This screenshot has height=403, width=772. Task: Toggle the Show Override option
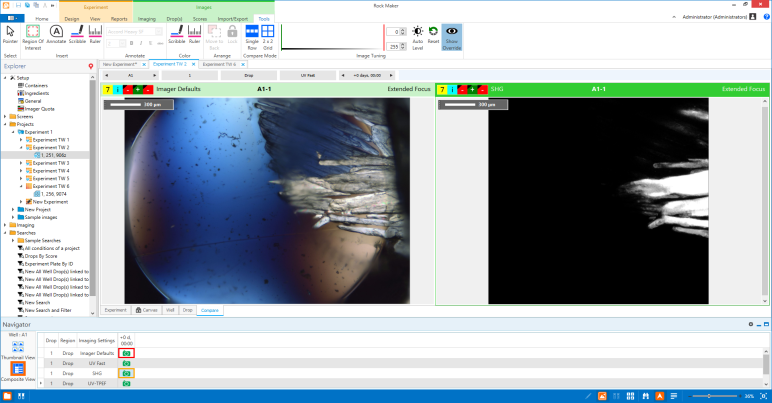(452, 36)
